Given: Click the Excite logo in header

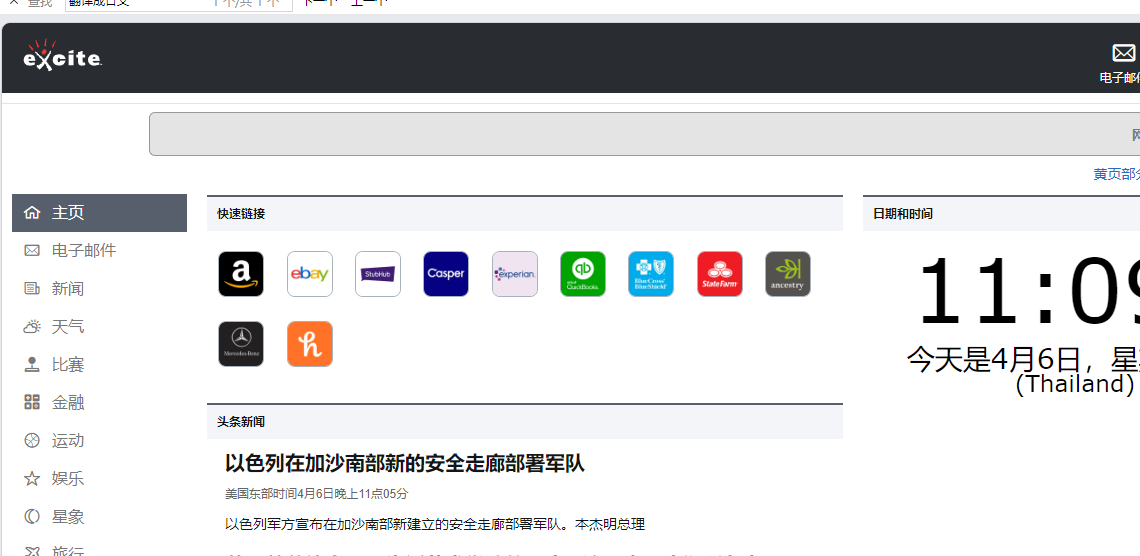Looking at the screenshot, I should click(x=62, y=55).
